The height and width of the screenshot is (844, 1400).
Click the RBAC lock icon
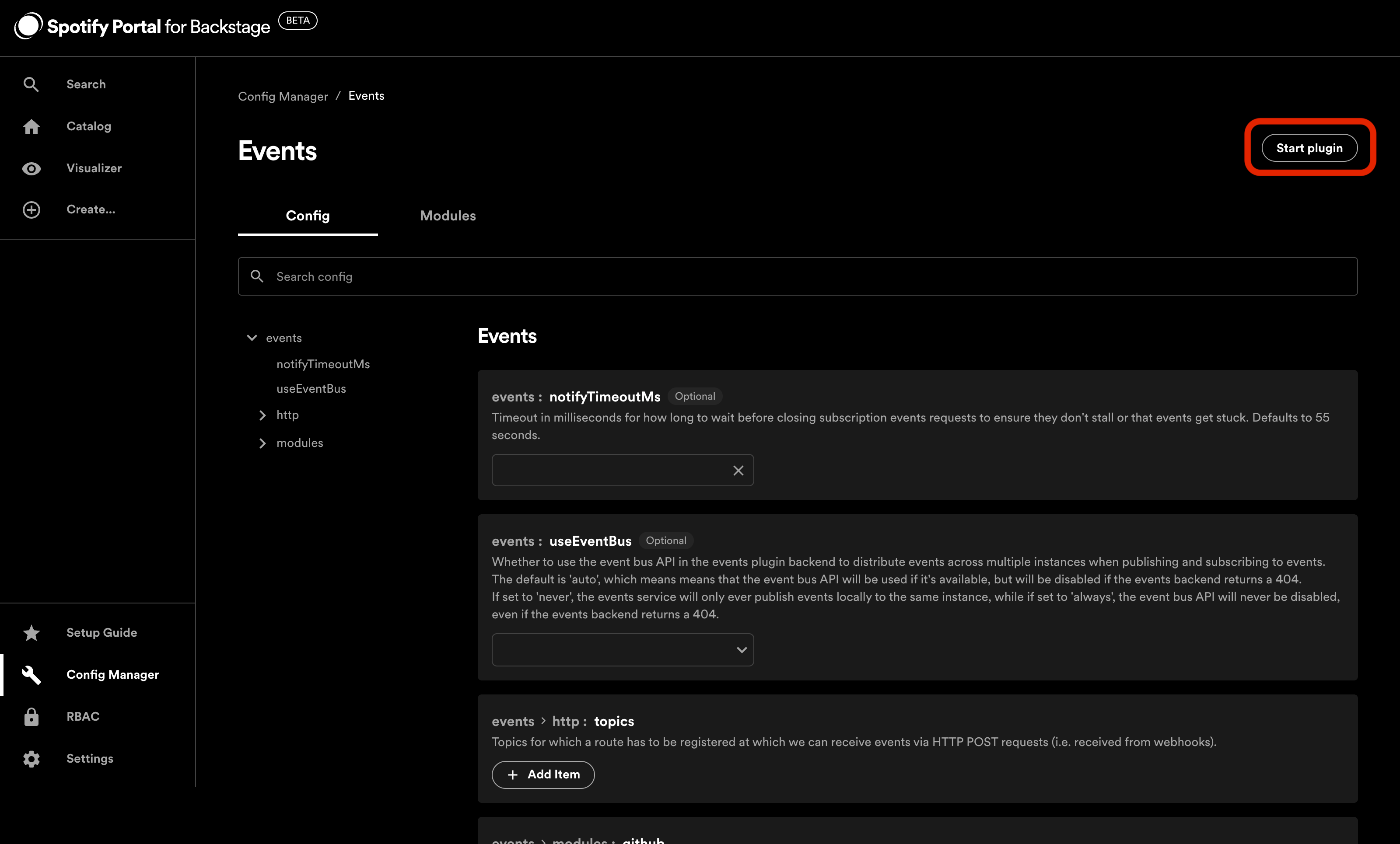coord(31,717)
